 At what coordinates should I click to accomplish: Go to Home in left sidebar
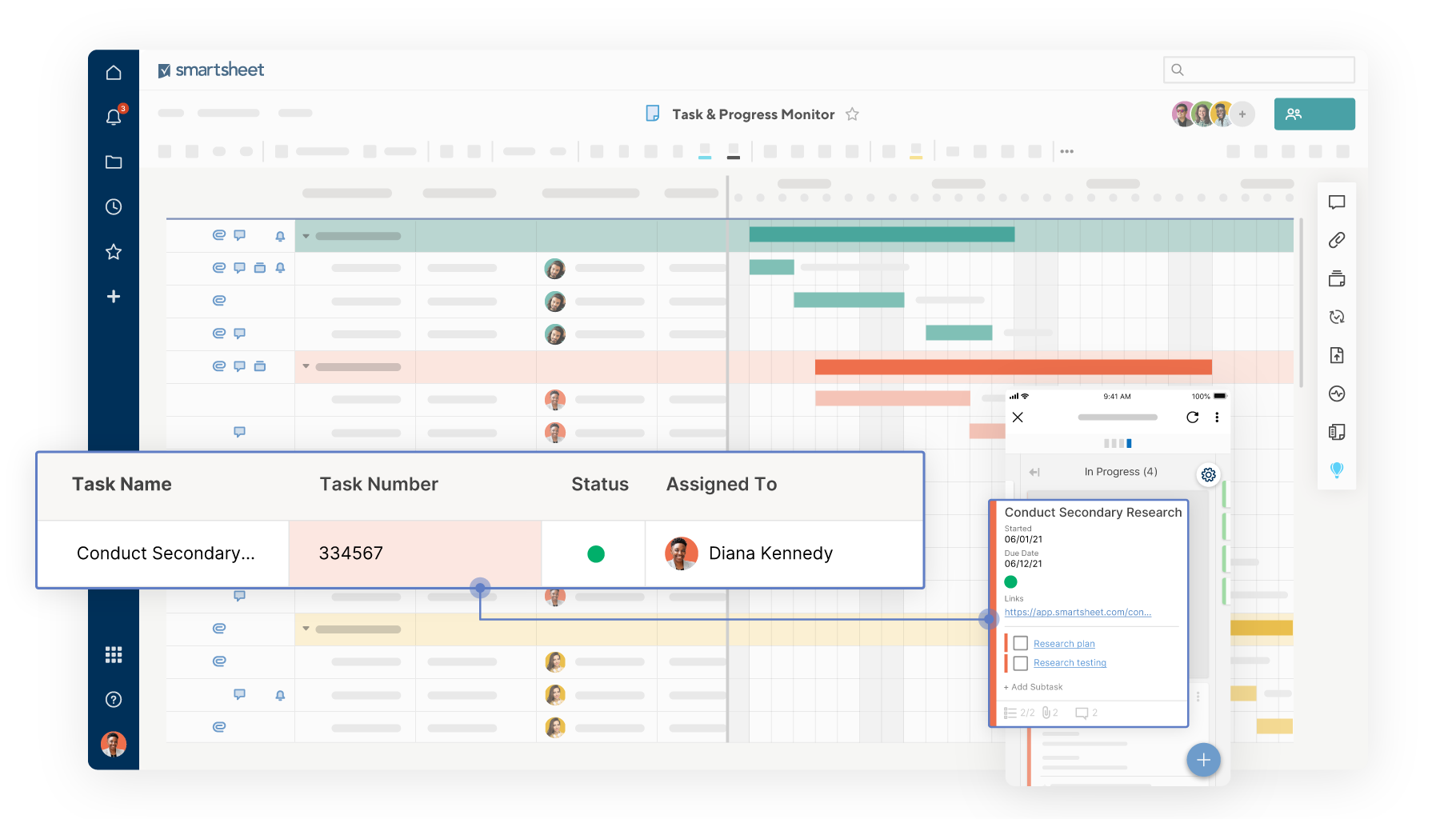pos(114,73)
